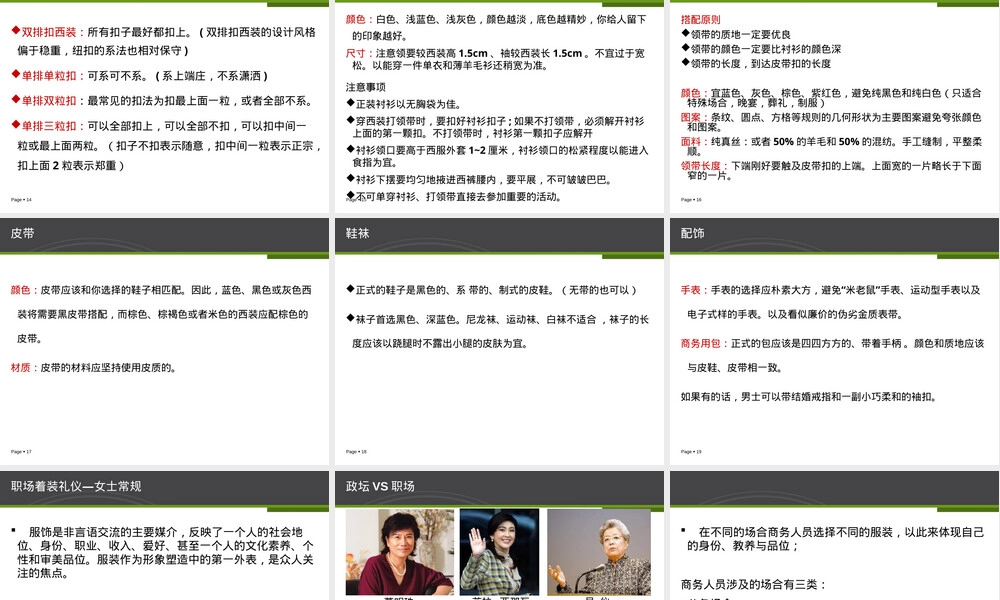Click the 材质 label on belt slide

(20, 368)
